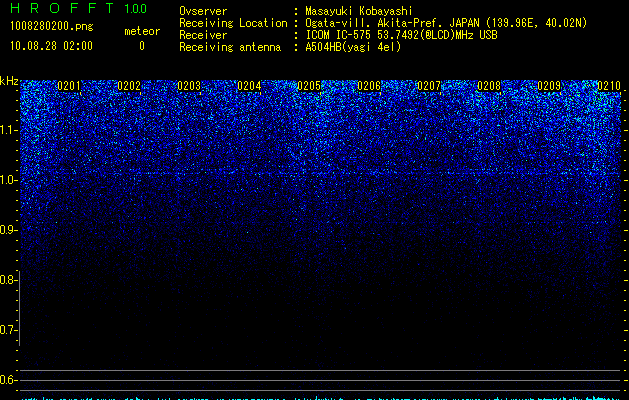
Task: Click the 1.1 kHz axis label
Action: point(8,130)
